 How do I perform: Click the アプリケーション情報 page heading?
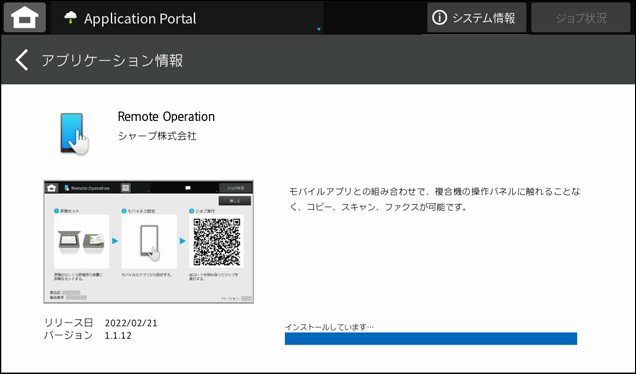pos(112,60)
